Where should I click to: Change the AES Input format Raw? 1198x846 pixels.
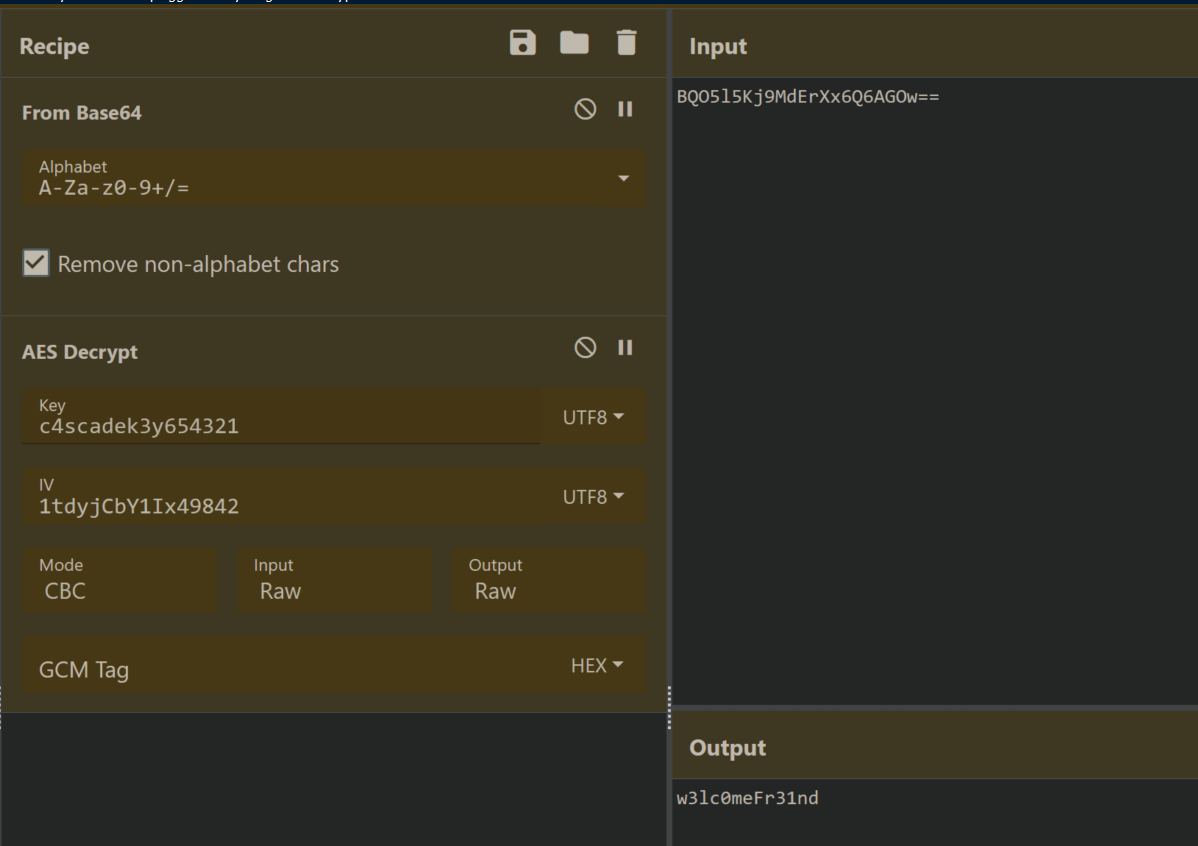(334, 580)
